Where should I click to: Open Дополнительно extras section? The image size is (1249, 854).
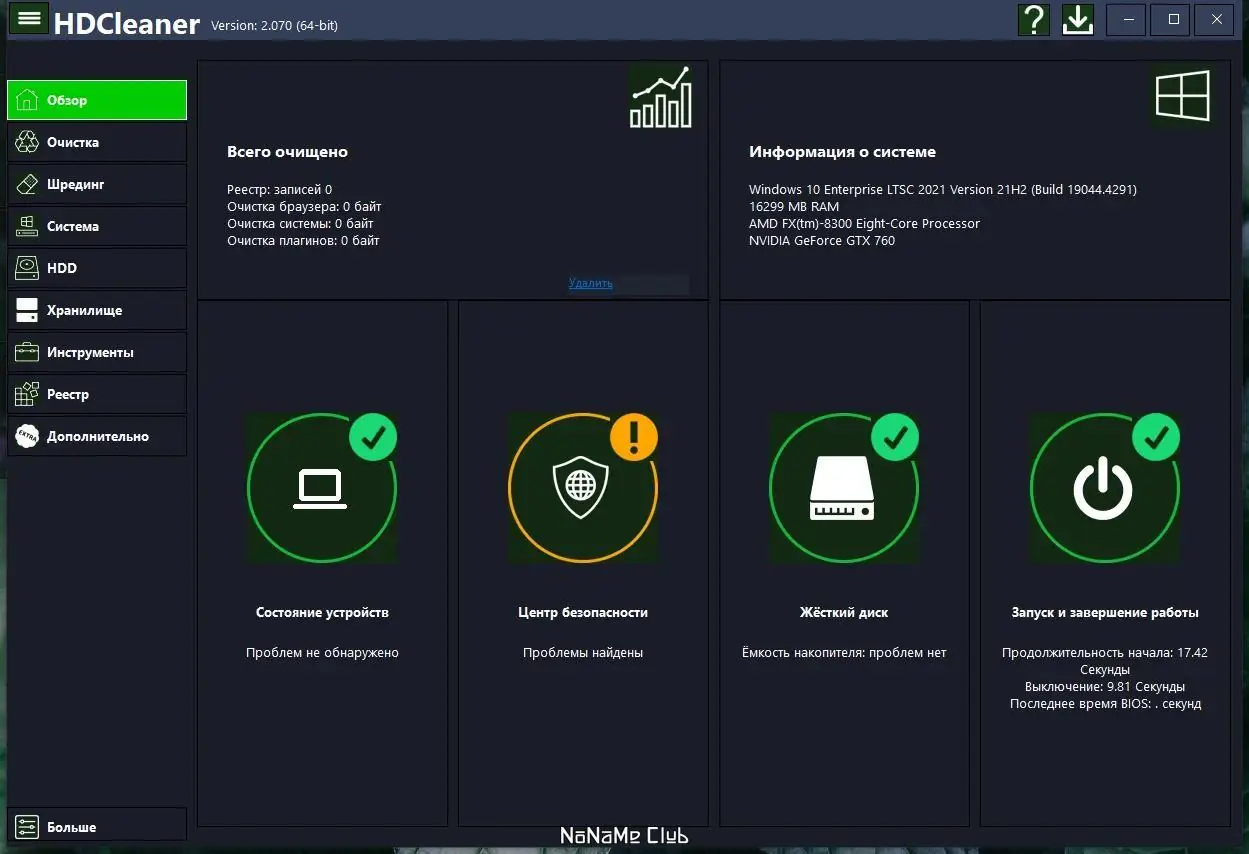tap(97, 436)
